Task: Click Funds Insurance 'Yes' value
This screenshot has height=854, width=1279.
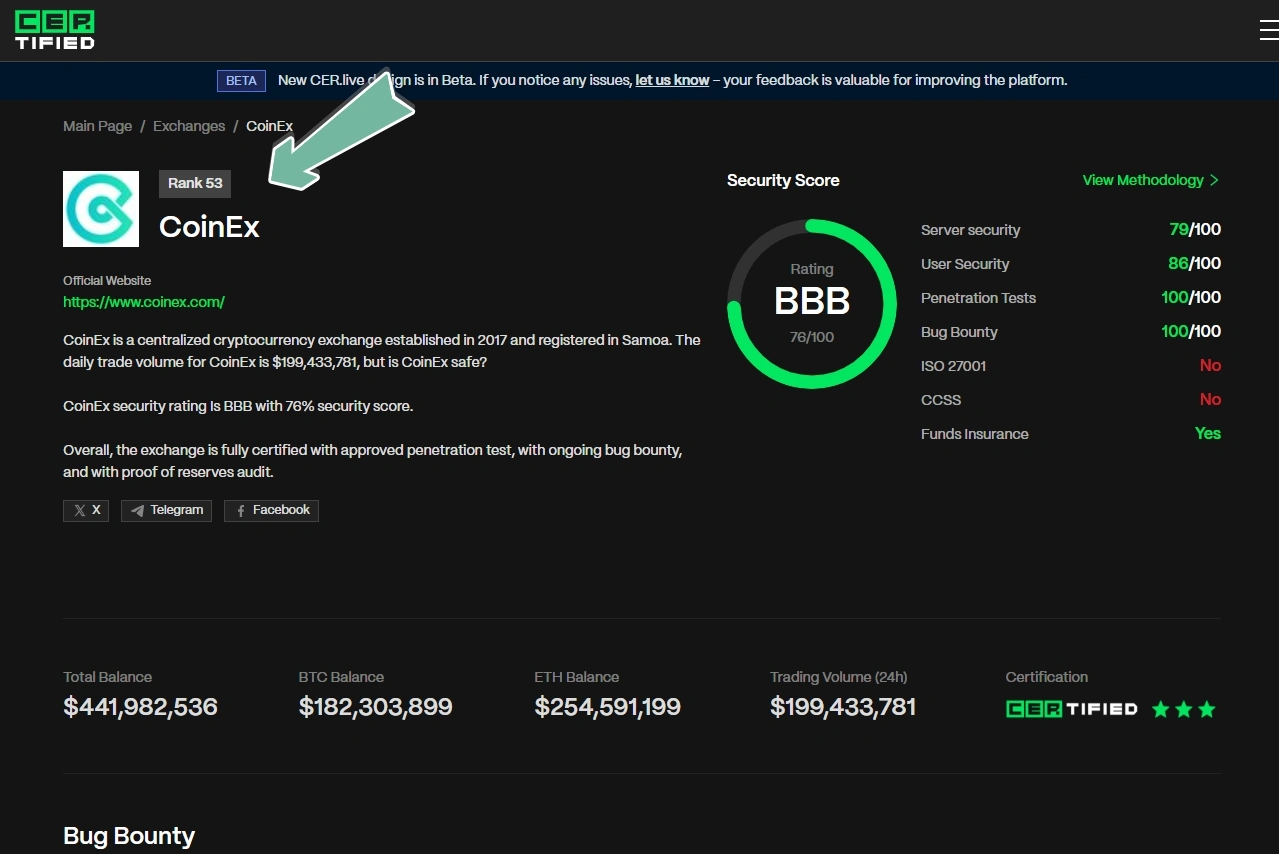Action: tap(1208, 434)
